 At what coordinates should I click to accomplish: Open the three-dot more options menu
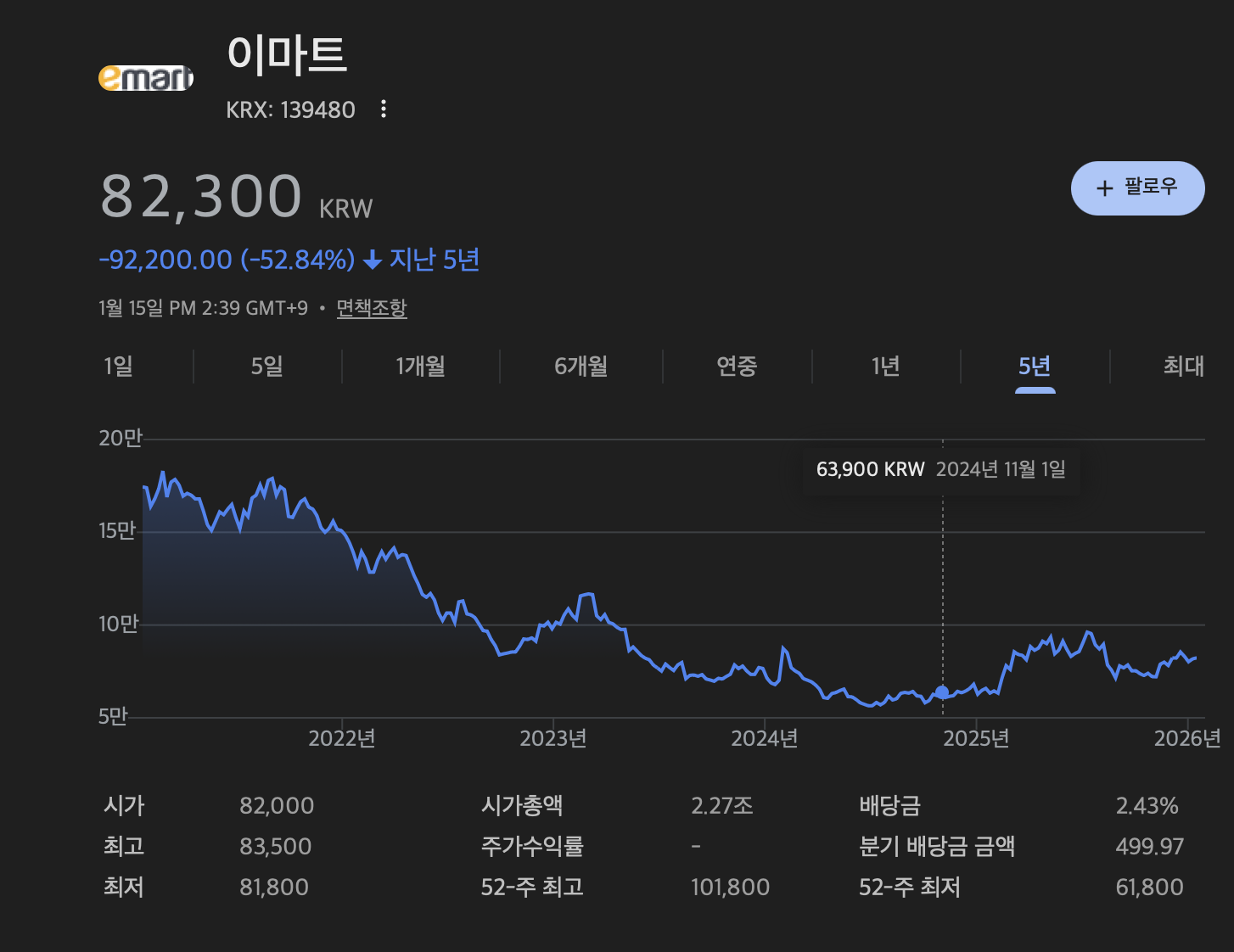384,109
